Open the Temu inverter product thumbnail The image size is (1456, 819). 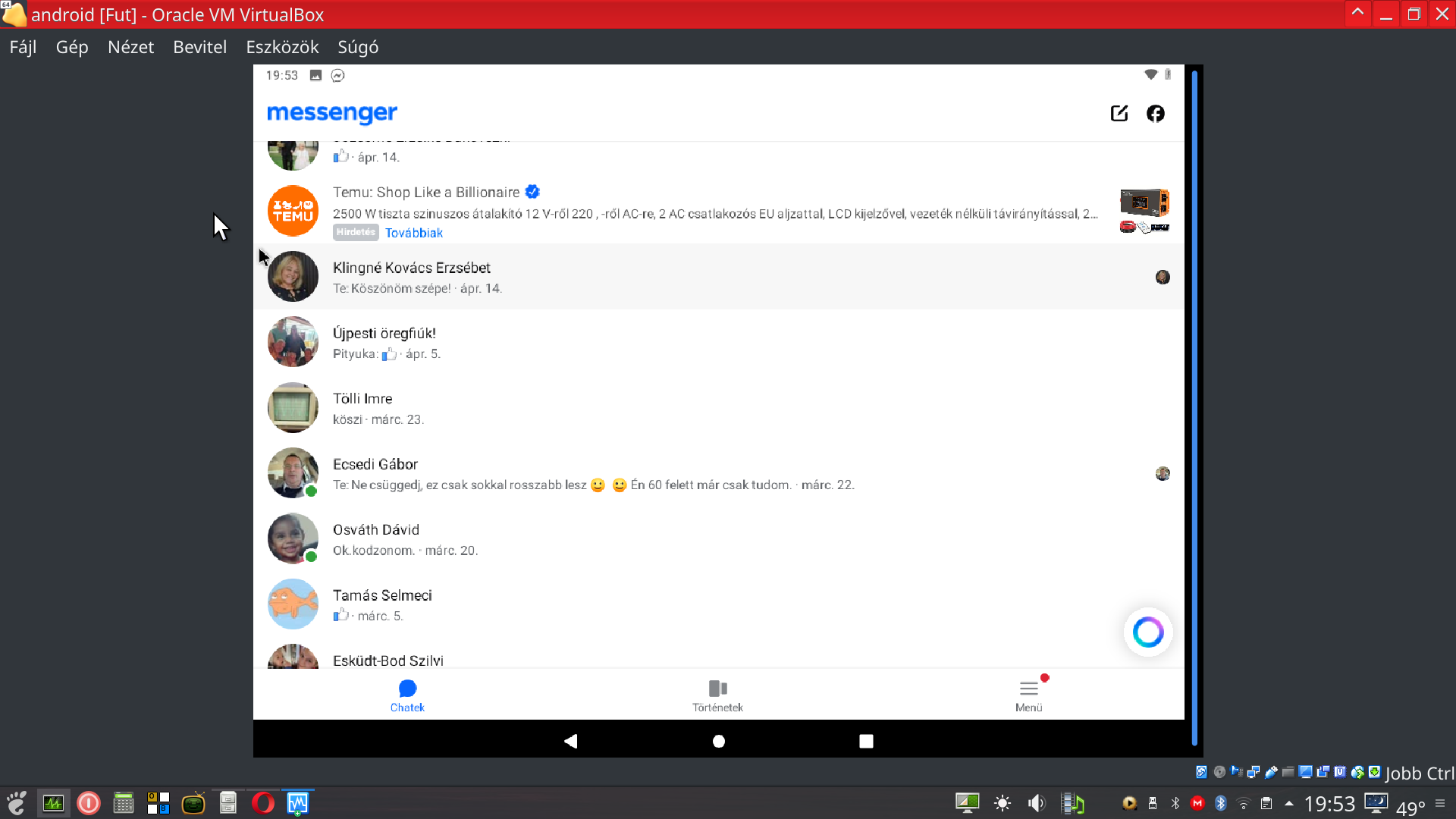tap(1144, 211)
